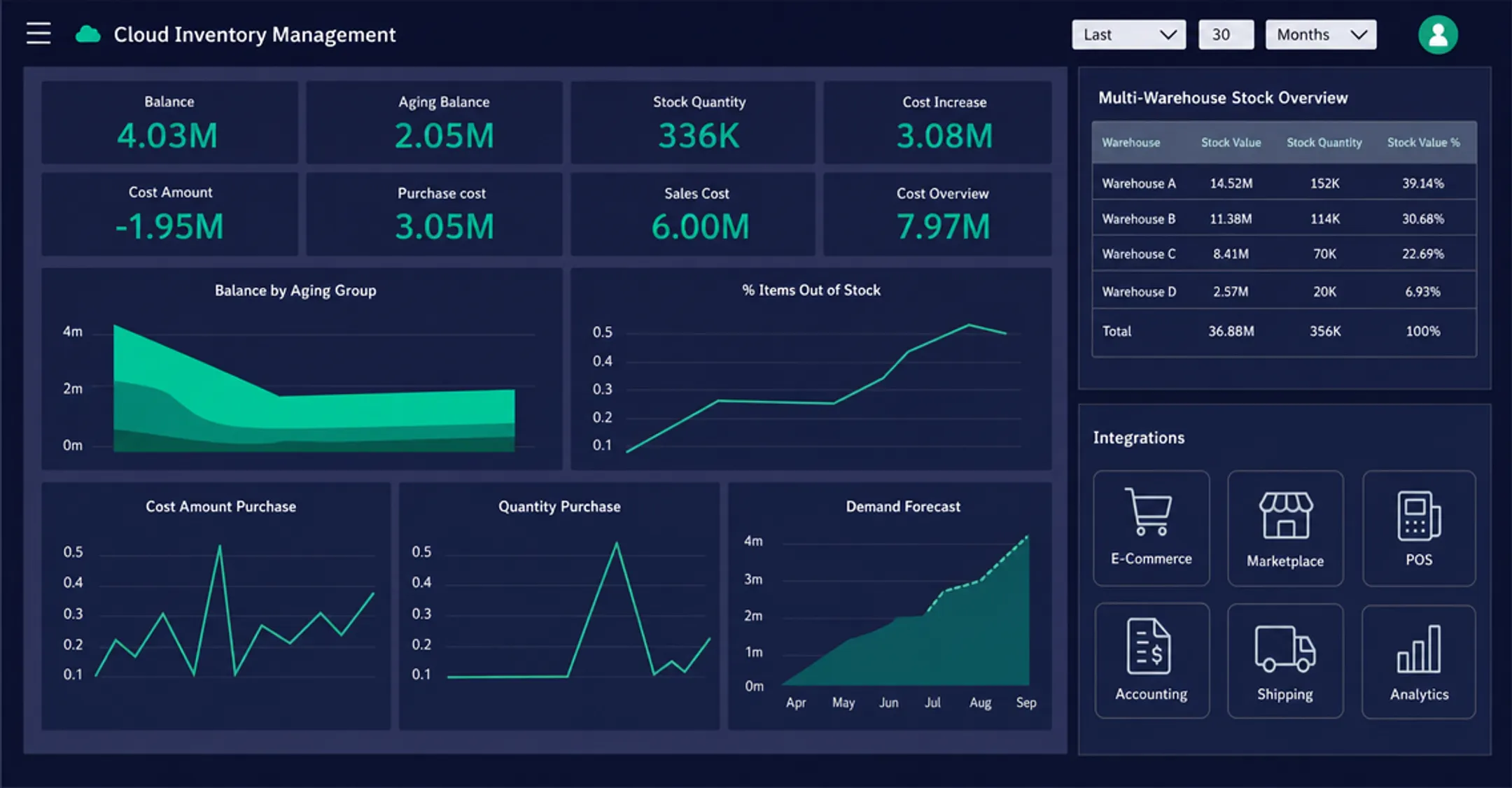Click the 6.93% stock value cell
Image resolution: width=1512 pixels, height=788 pixels.
[1423, 292]
